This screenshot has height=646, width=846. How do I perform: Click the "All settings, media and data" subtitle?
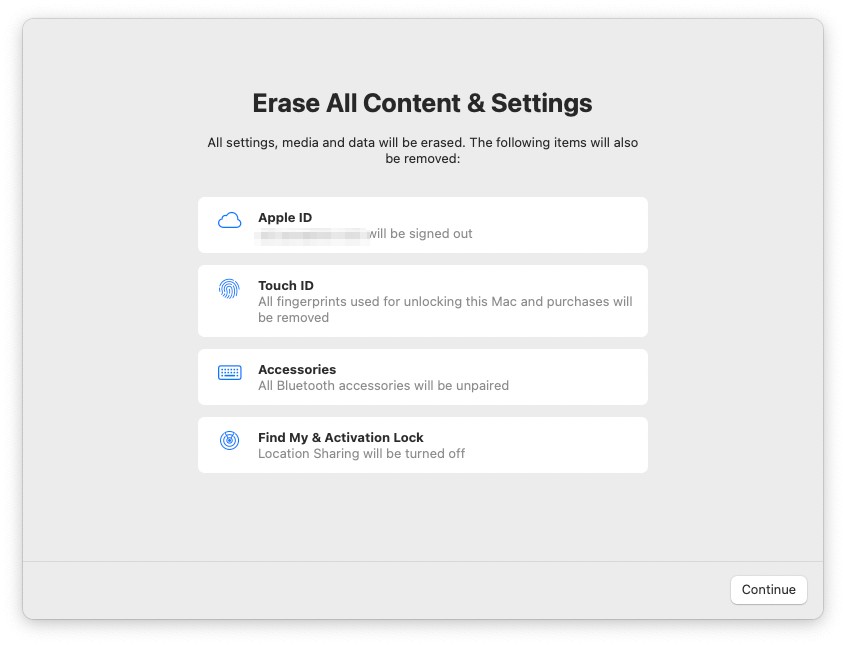point(422,150)
